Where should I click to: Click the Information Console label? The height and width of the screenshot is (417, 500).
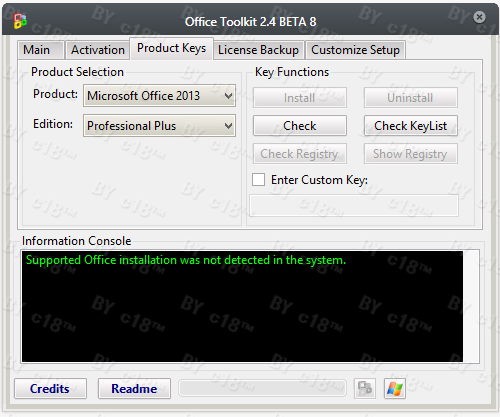coord(77,241)
